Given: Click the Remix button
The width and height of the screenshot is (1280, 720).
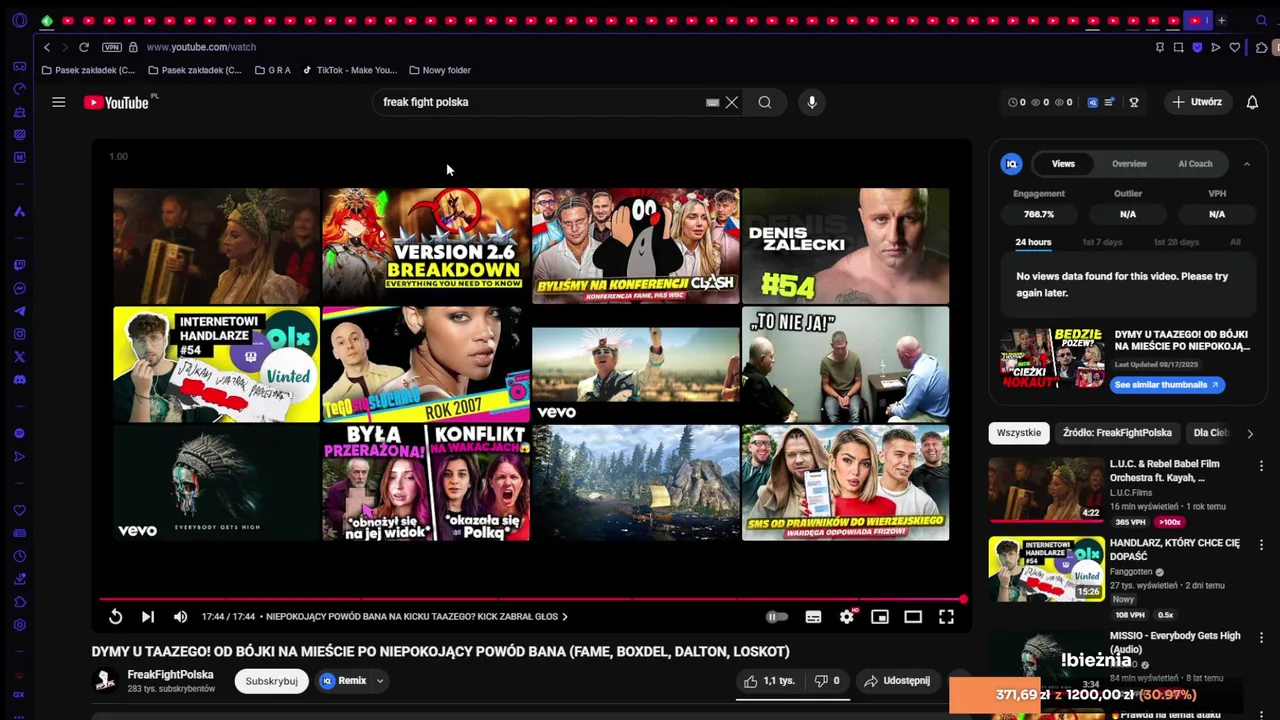Looking at the screenshot, I should [x=344, y=681].
